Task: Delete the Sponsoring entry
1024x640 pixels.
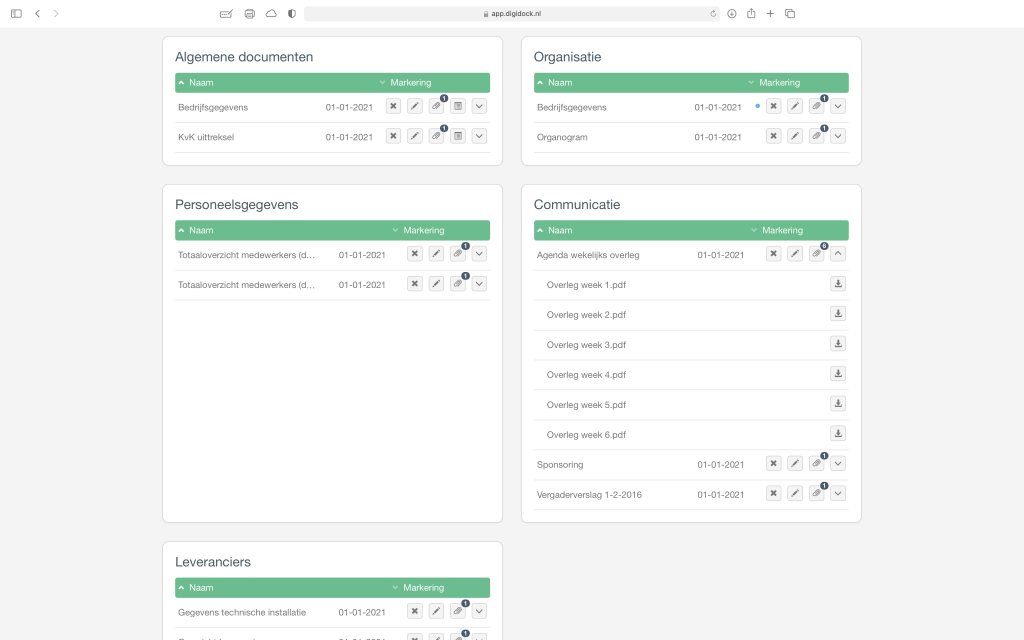Action: [773, 464]
